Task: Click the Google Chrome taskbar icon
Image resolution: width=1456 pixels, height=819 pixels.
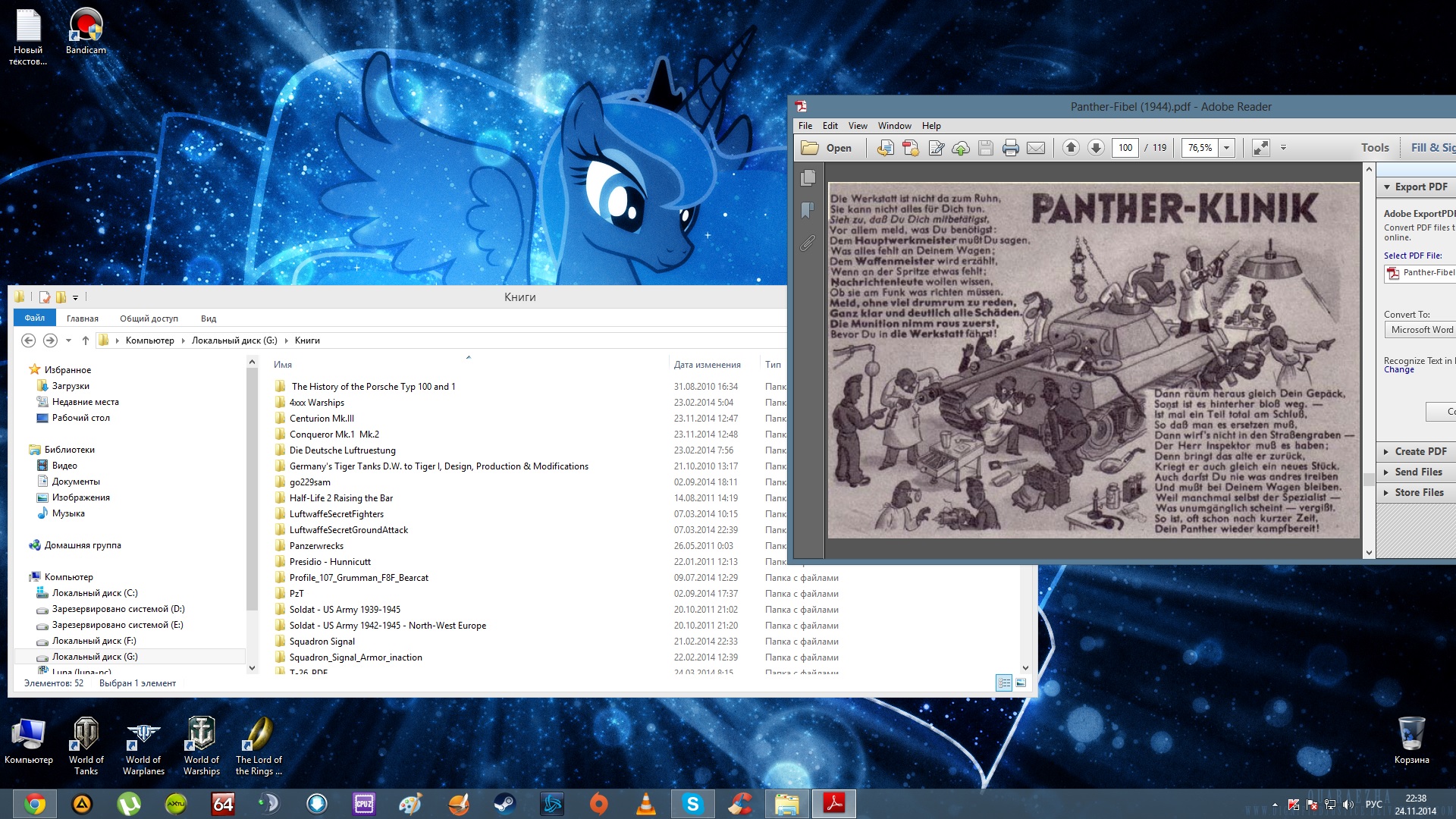Action: click(x=34, y=804)
